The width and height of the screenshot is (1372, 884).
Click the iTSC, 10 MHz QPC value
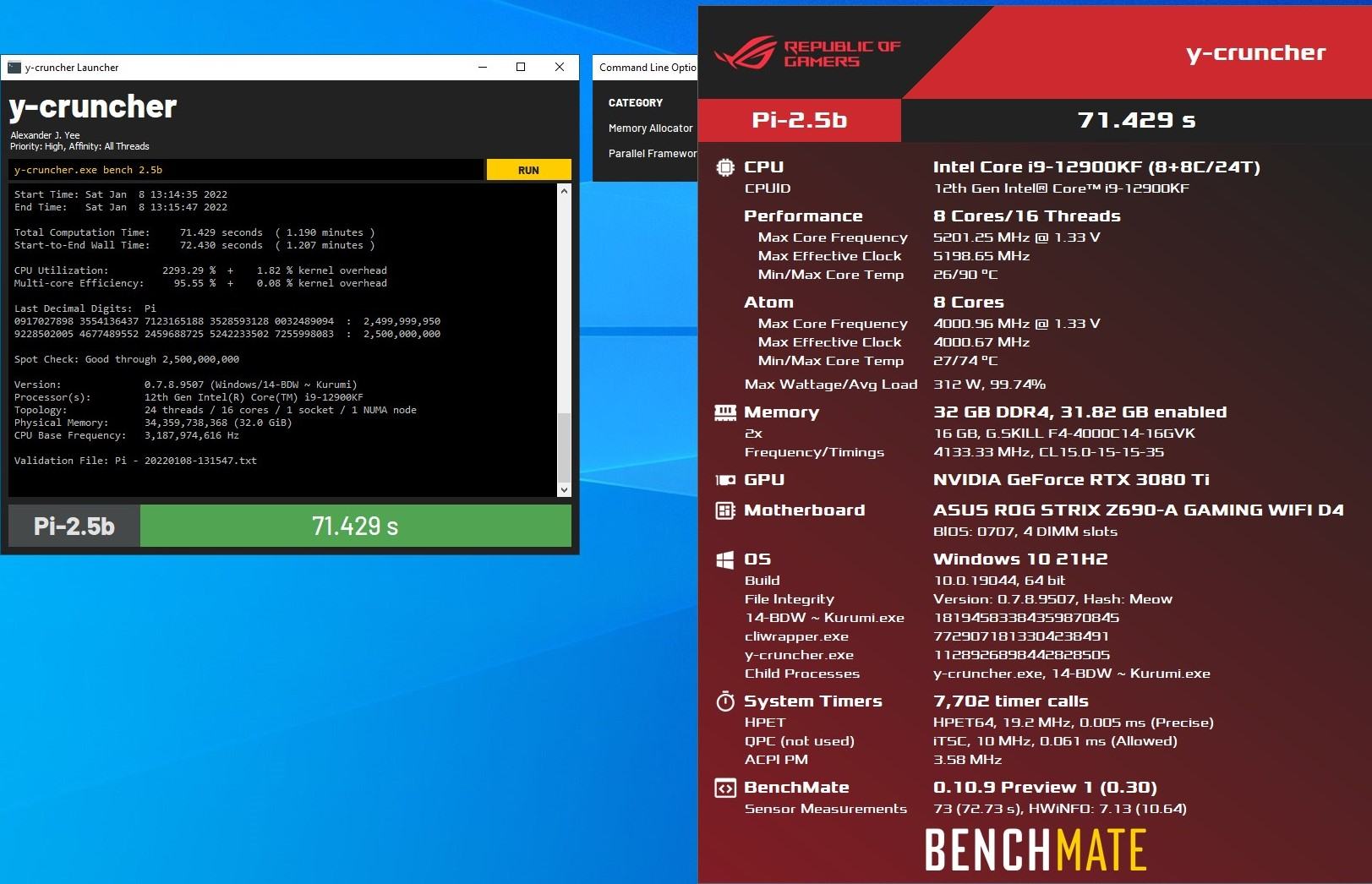(1055, 741)
